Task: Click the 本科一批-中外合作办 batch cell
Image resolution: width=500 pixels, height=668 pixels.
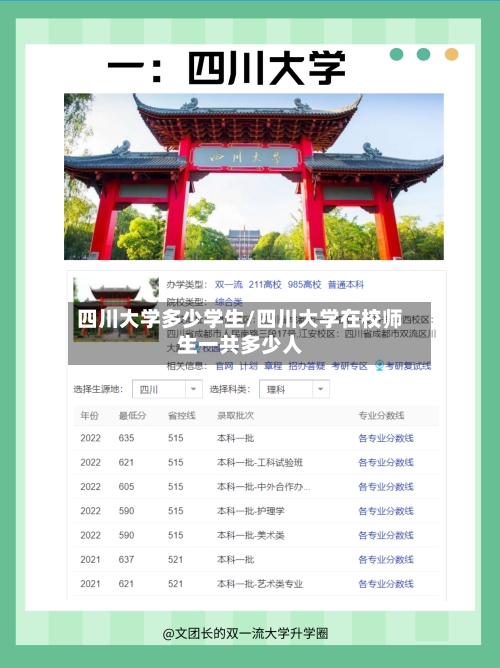Action: 264,487
